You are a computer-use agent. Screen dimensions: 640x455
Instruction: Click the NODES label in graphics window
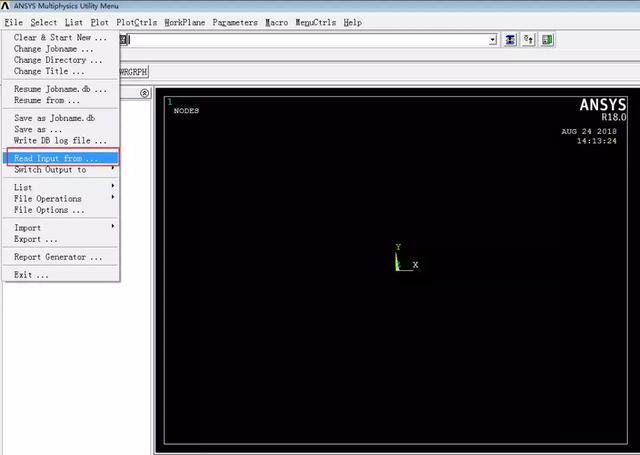click(186, 111)
